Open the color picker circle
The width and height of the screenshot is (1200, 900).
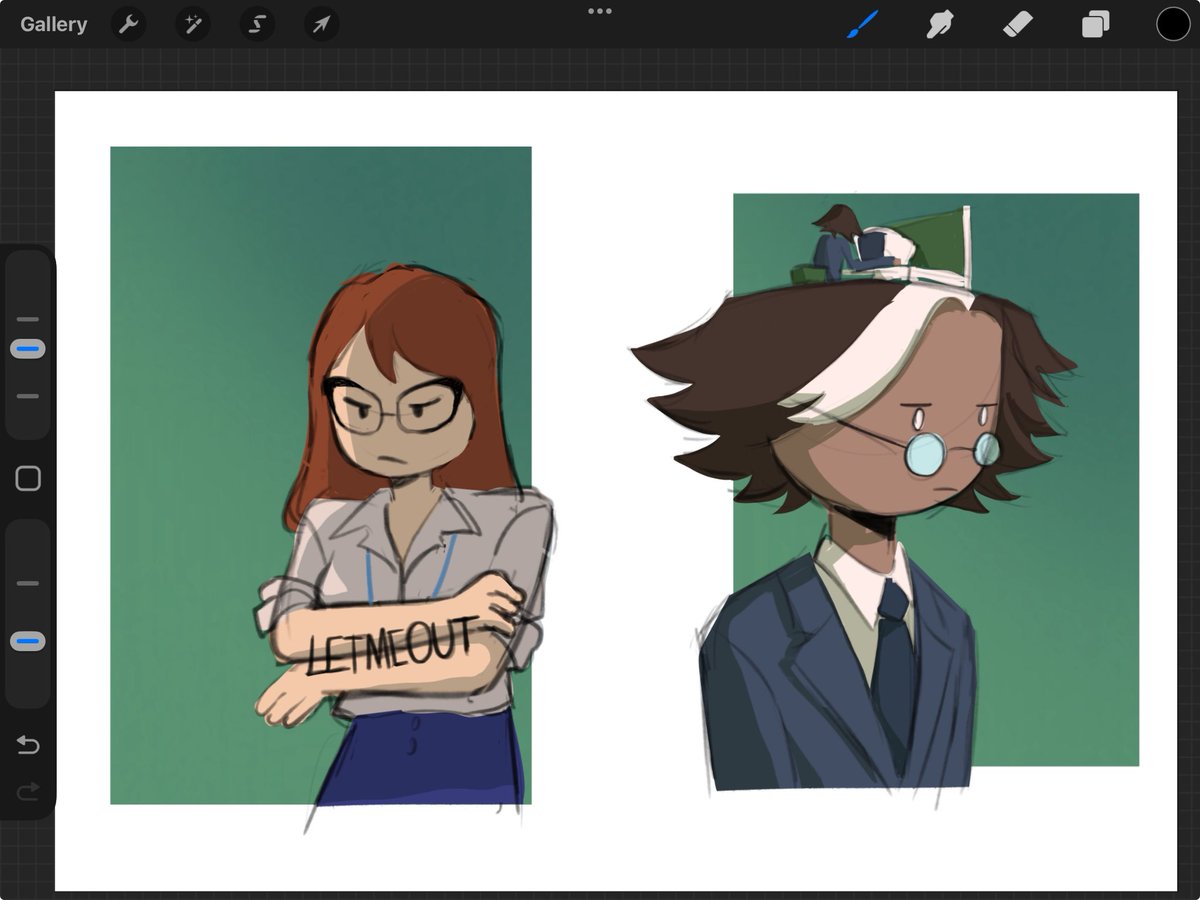(x=1172, y=24)
